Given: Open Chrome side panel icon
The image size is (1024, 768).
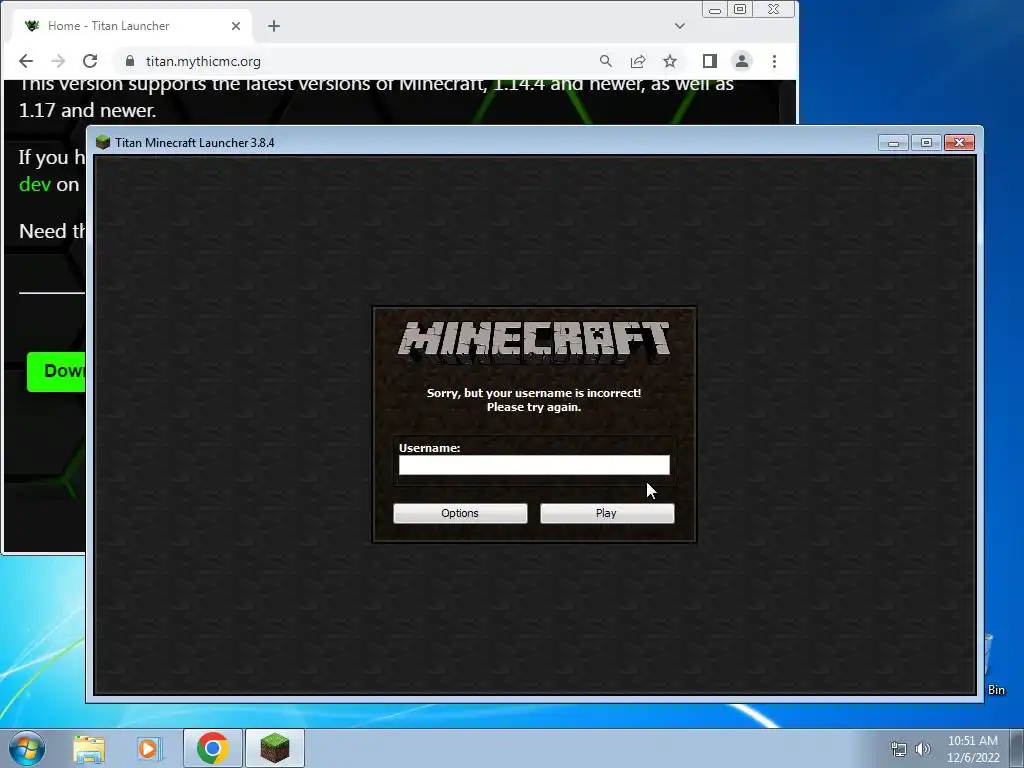Looking at the screenshot, I should click(x=710, y=61).
